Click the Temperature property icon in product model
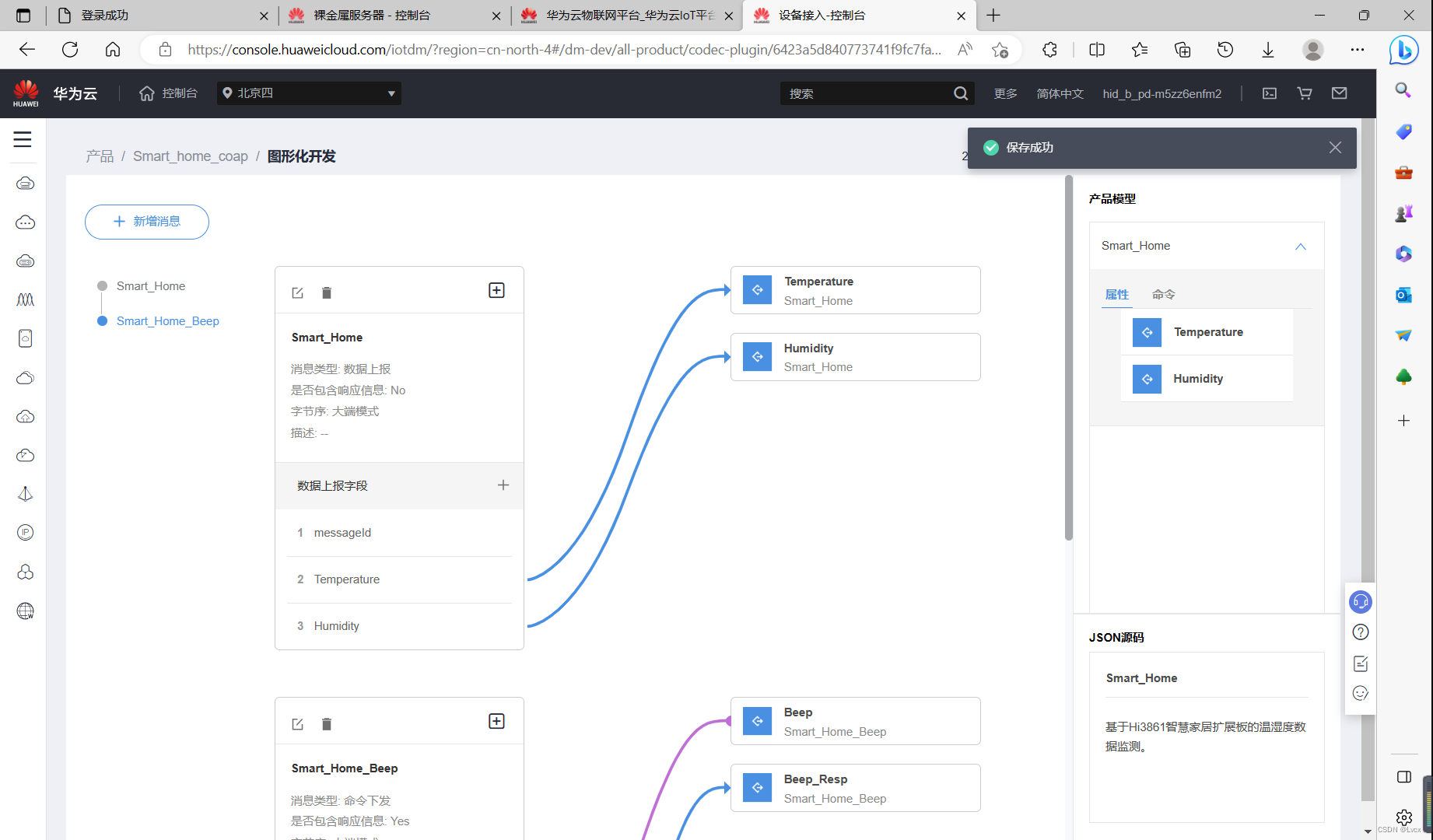The image size is (1433, 840). point(1147,332)
